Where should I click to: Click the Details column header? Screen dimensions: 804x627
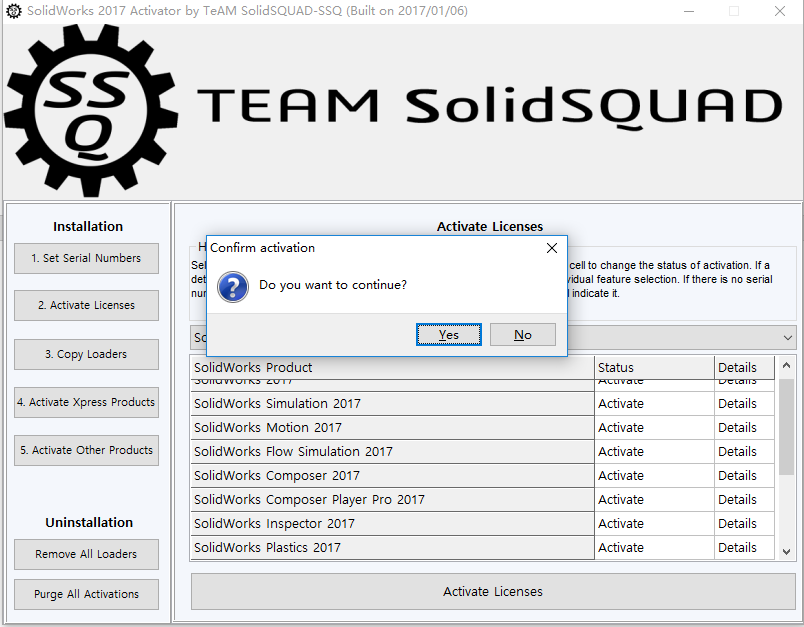744,368
